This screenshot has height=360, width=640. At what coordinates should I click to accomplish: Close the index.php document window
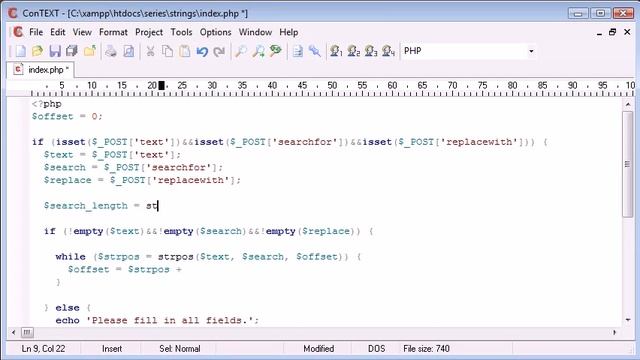coord(627,32)
